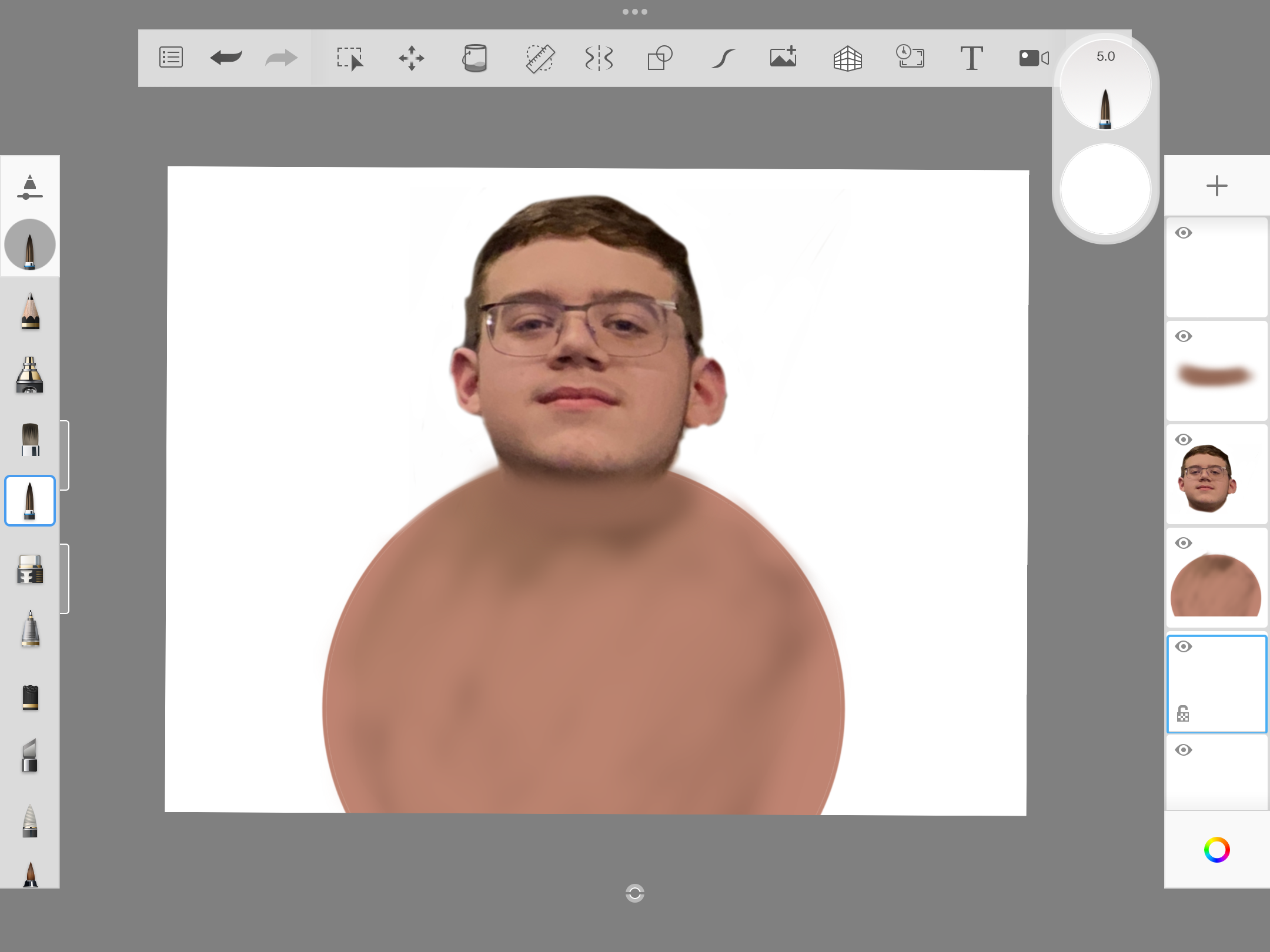Viewport: 1270px width, 952px height.
Task: Open the Perspective guides tool
Action: coord(848,58)
